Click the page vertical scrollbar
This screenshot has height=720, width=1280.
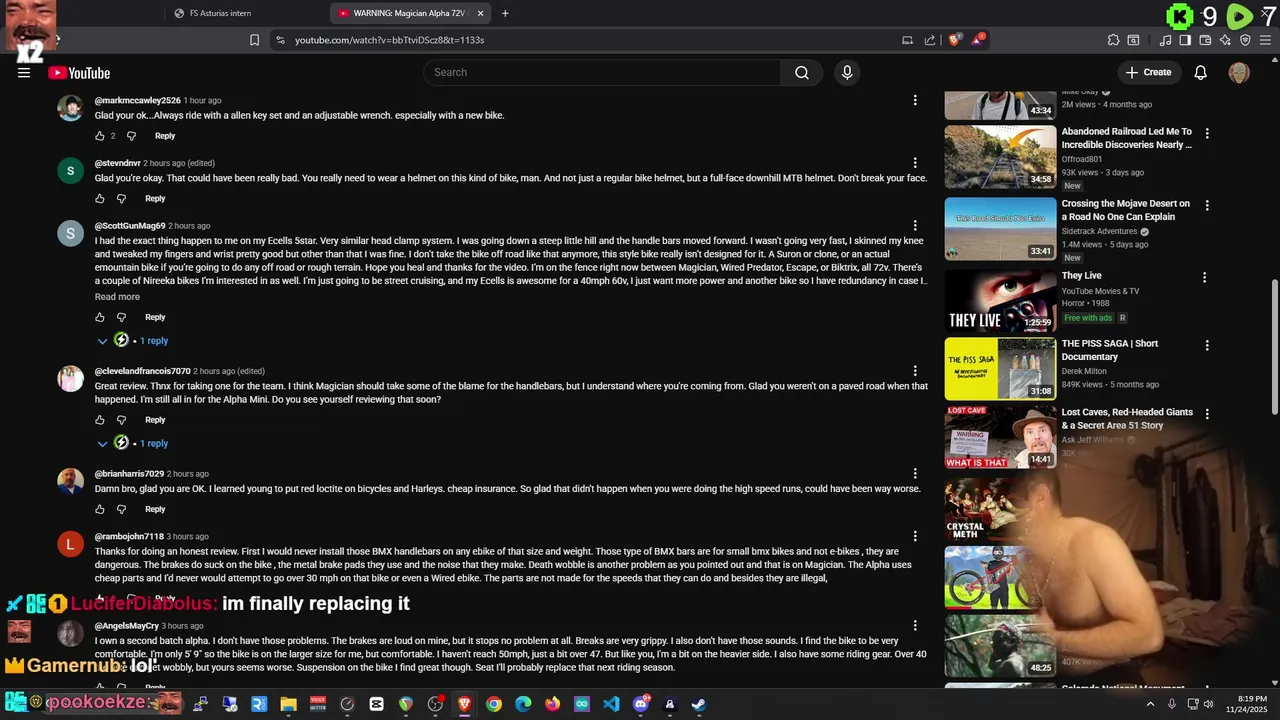click(x=1274, y=345)
